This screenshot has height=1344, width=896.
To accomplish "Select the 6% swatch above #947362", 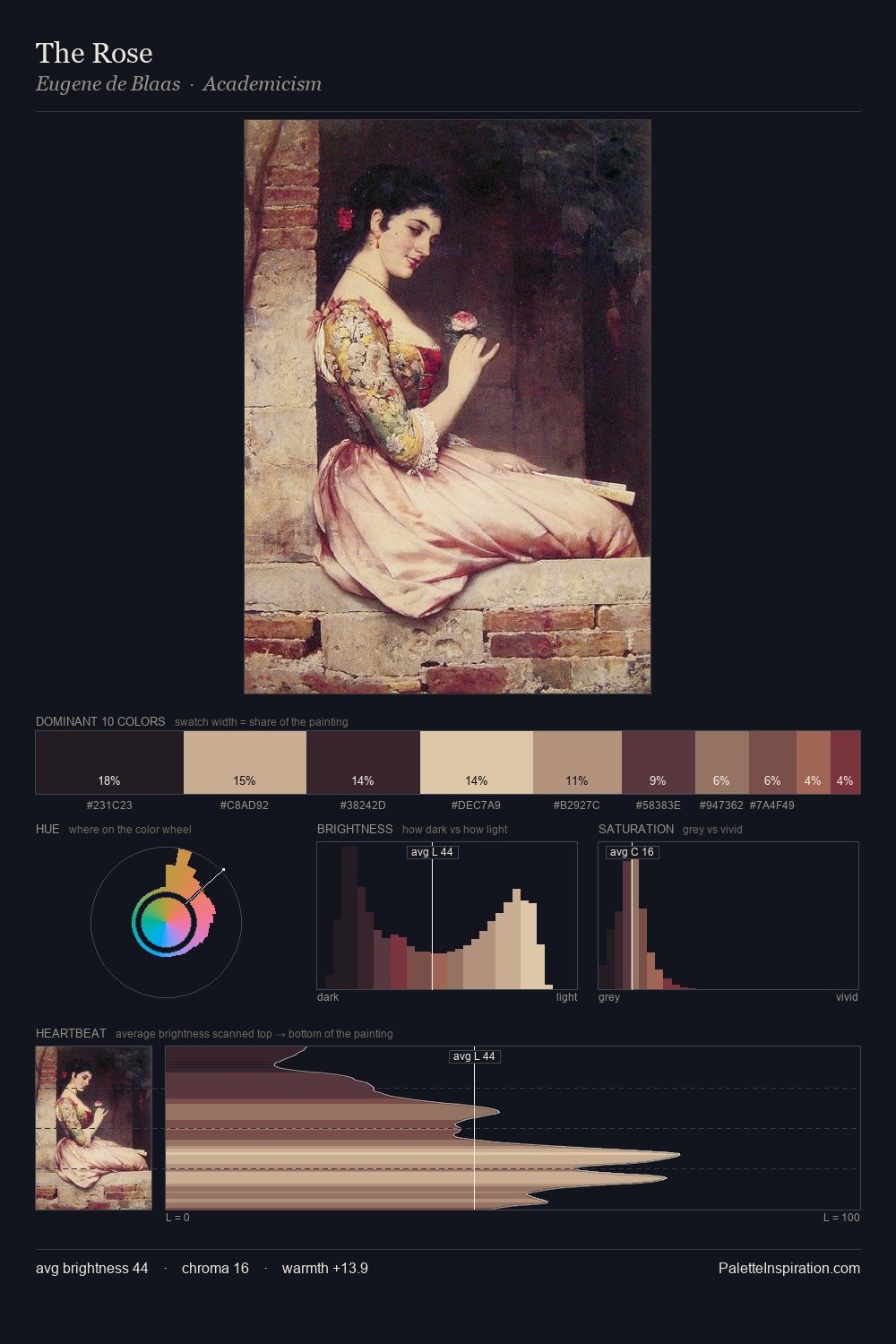I will coord(722,762).
